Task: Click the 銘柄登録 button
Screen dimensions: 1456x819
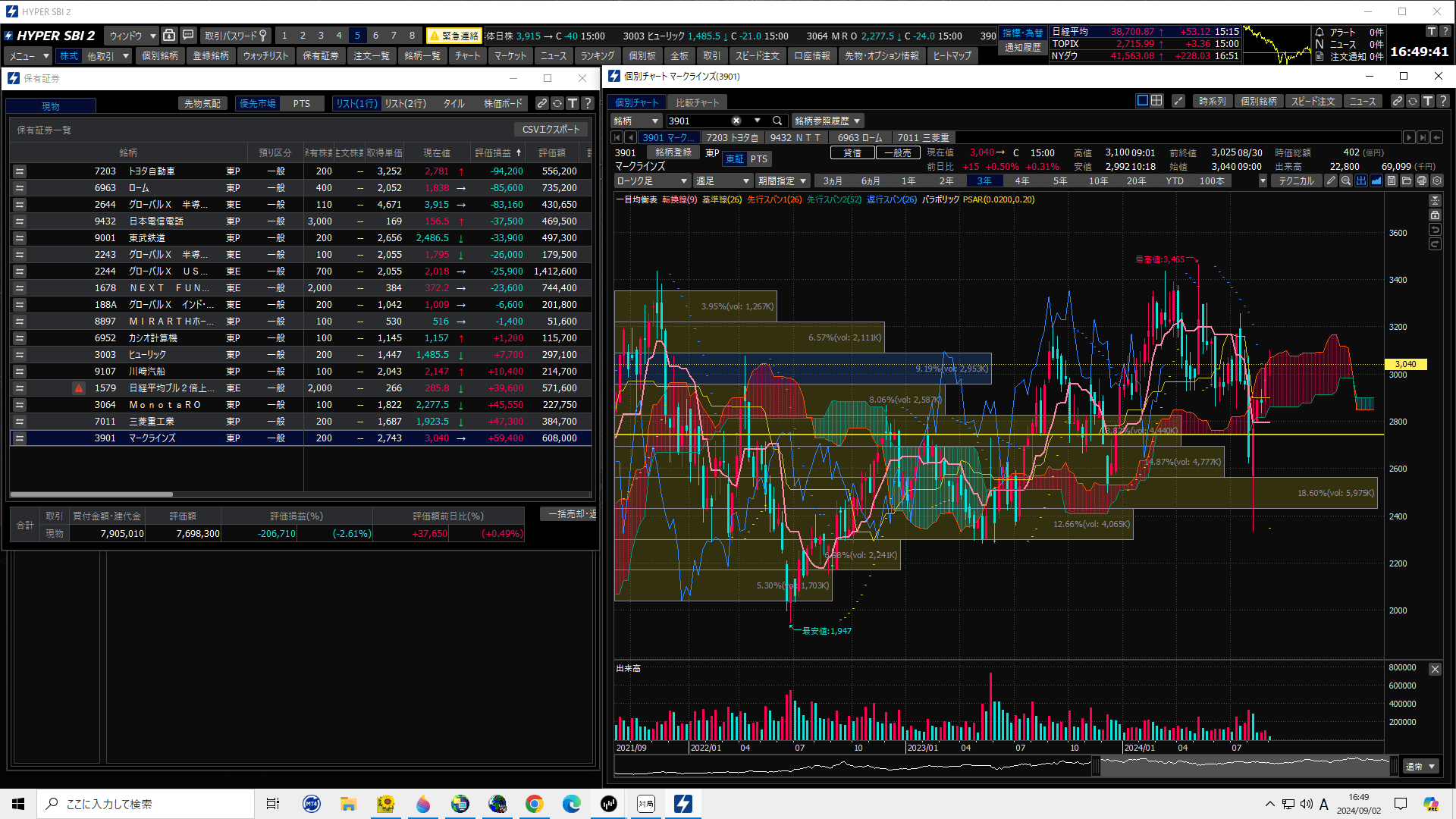Action: [673, 152]
